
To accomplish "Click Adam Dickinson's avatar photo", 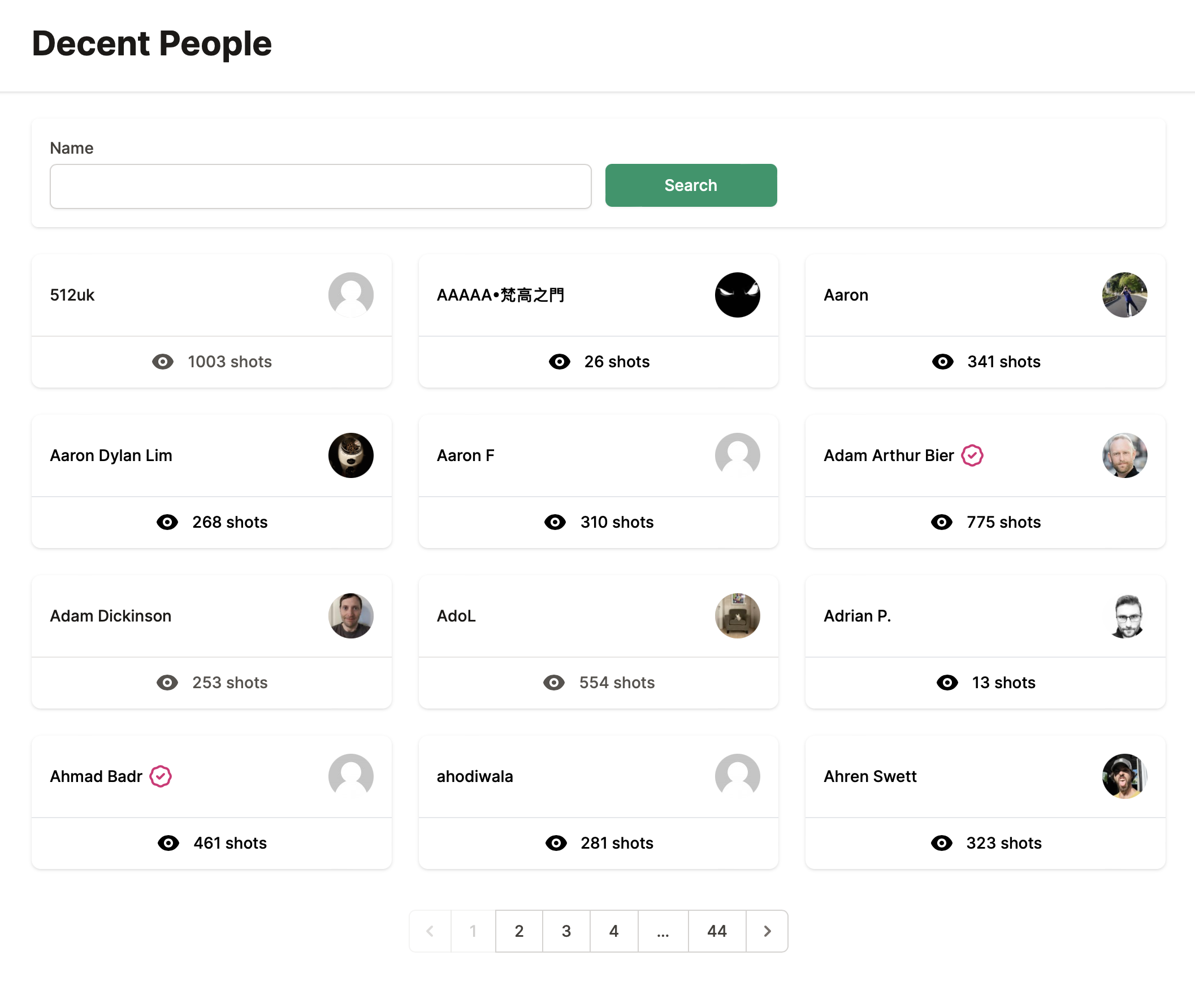I will click(350, 615).
